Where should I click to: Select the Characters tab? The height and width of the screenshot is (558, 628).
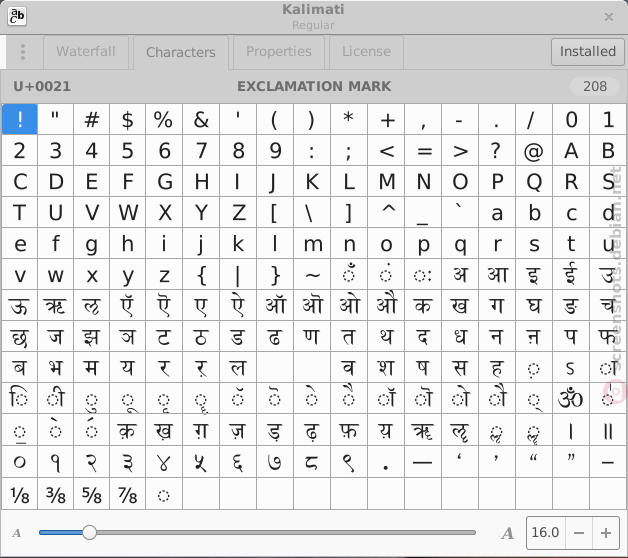coord(181,52)
